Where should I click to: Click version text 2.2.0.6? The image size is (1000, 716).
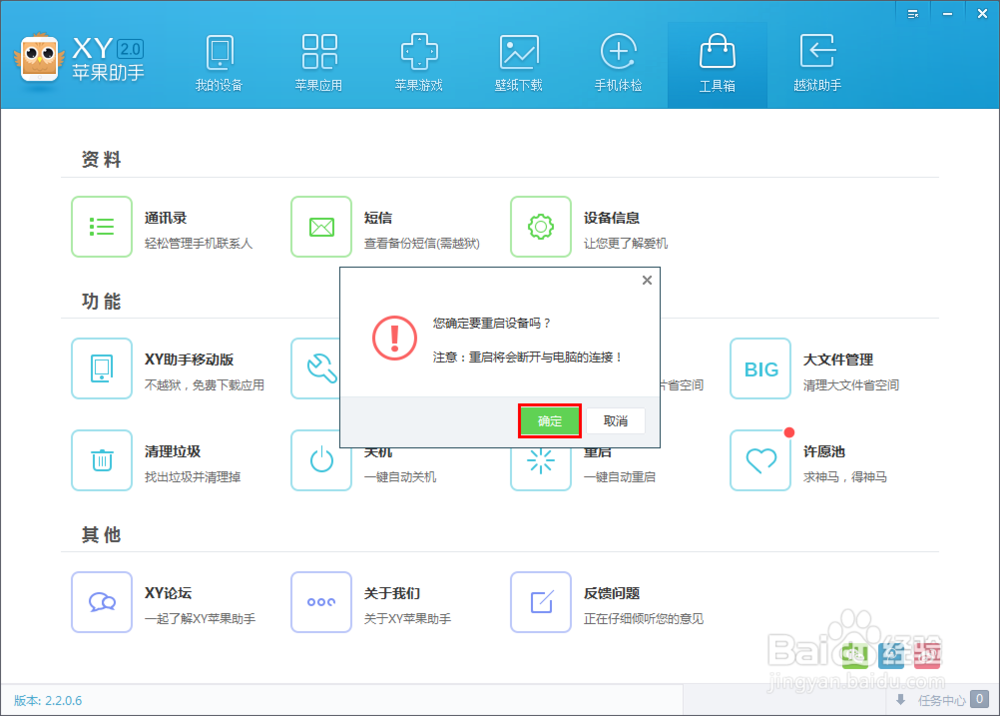point(48,700)
